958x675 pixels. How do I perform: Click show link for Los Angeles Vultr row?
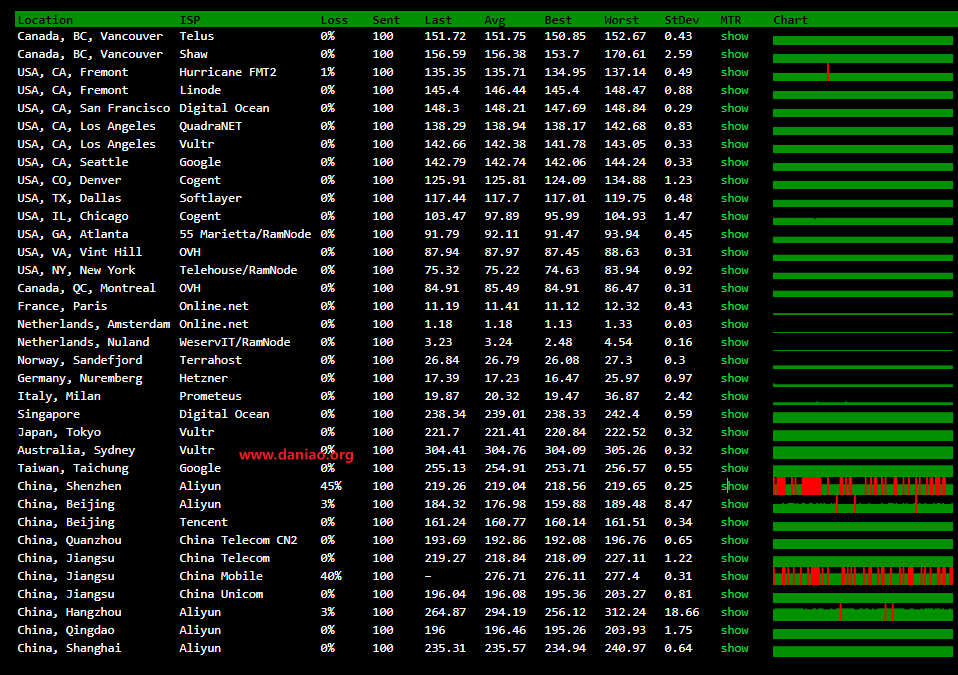tap(734, 144)
